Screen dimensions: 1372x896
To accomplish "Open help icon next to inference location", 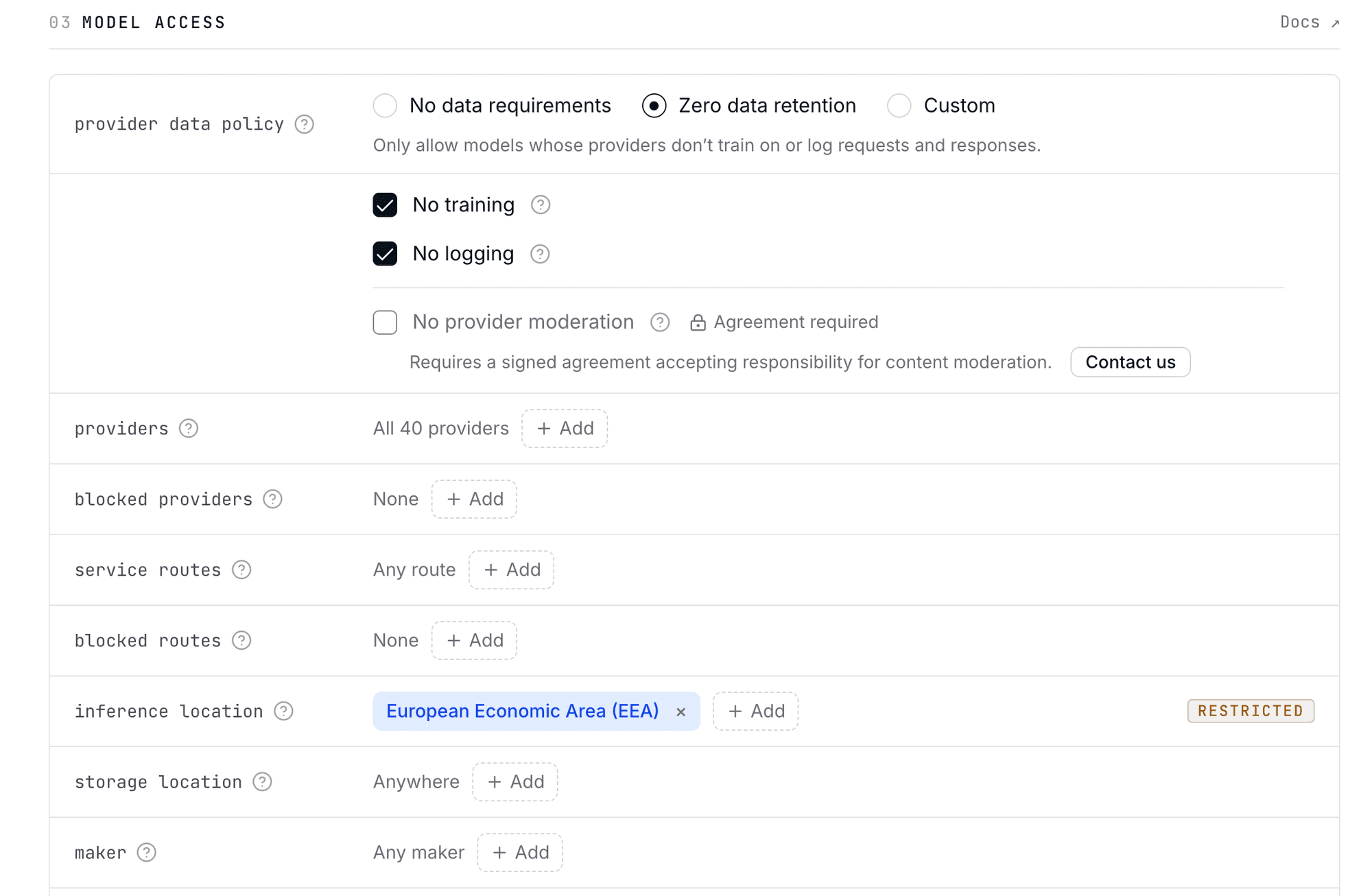I will click(283, 711).
